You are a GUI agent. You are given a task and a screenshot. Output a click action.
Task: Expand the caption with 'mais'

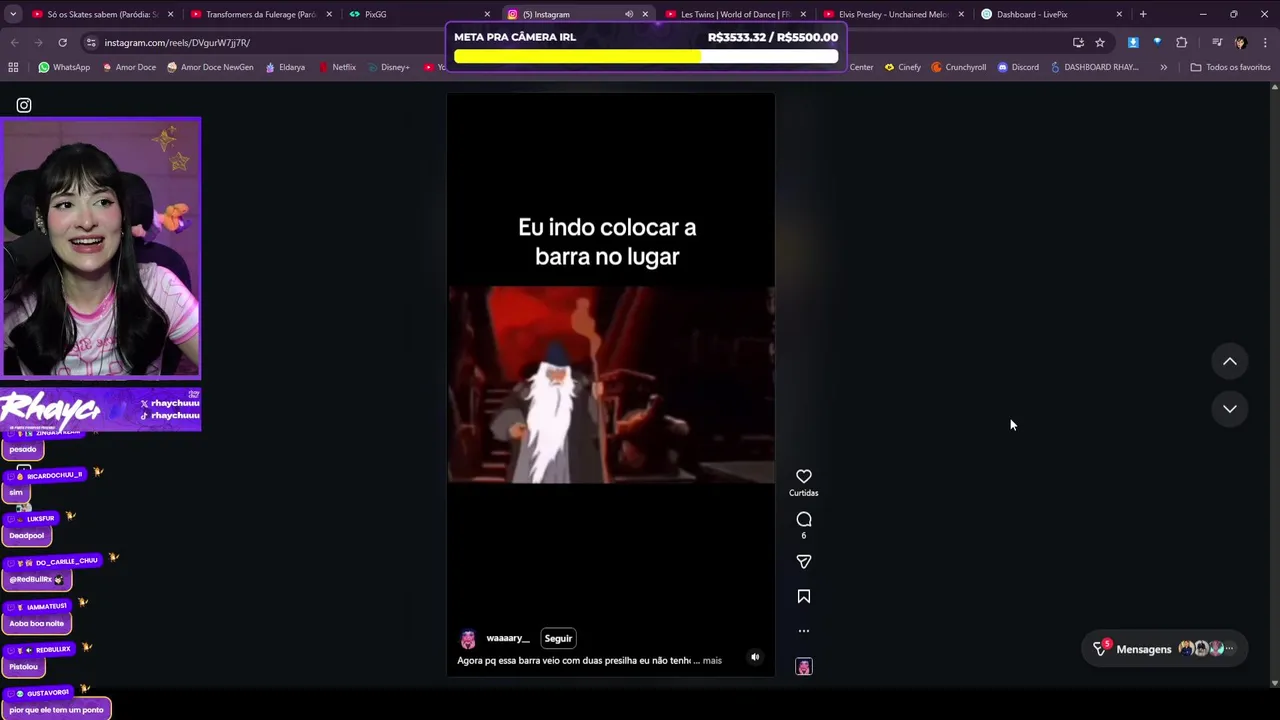tap(712, 660)
